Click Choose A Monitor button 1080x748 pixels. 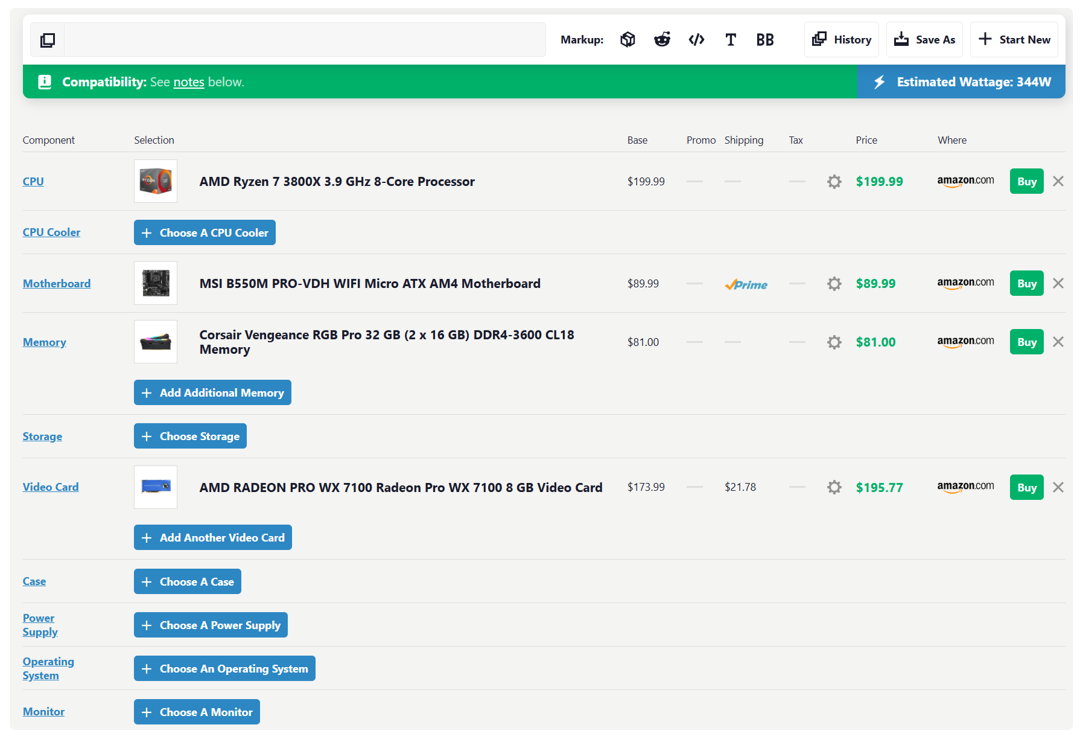197,711
